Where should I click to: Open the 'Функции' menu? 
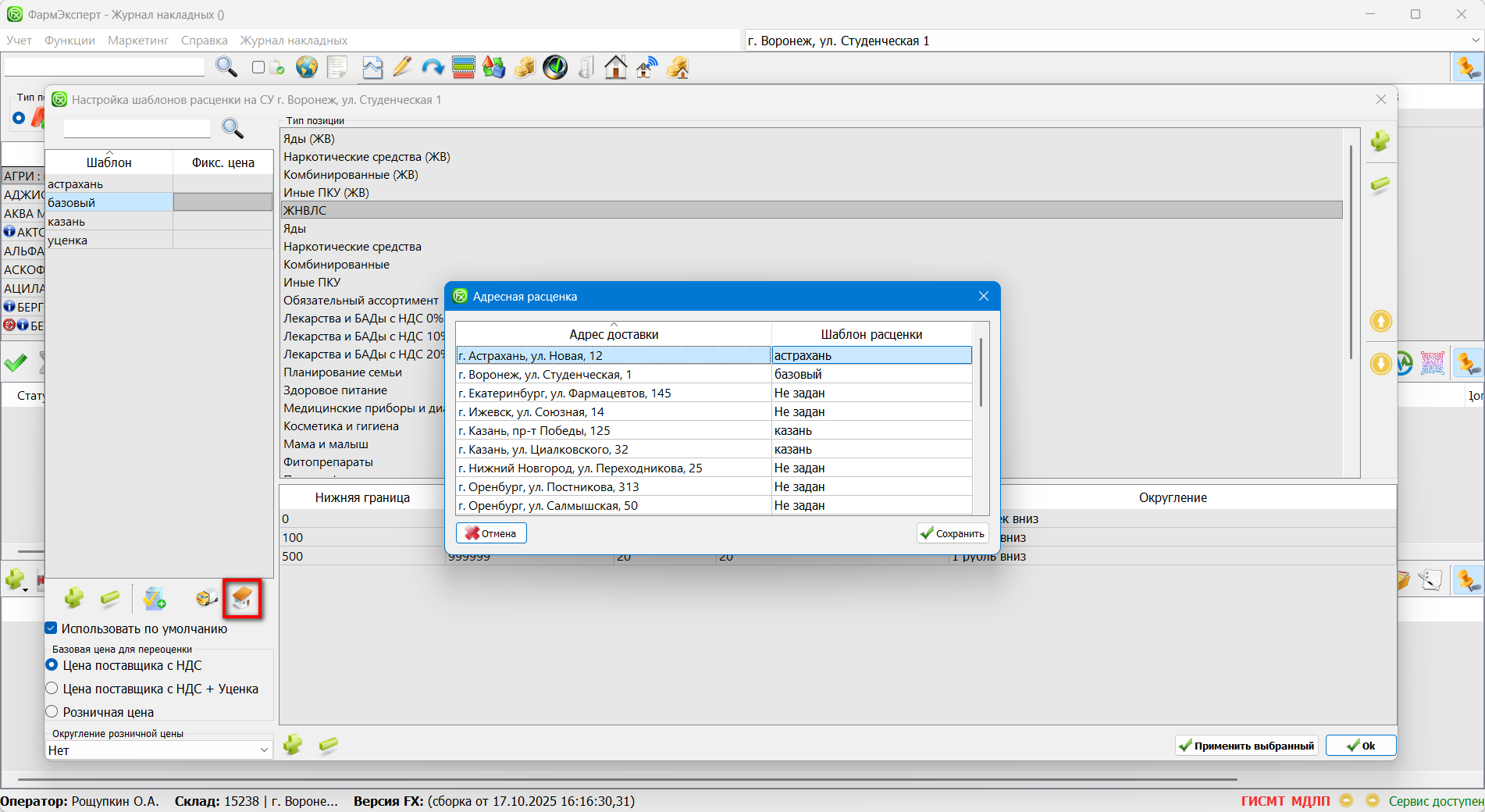(x=69, y=41)
